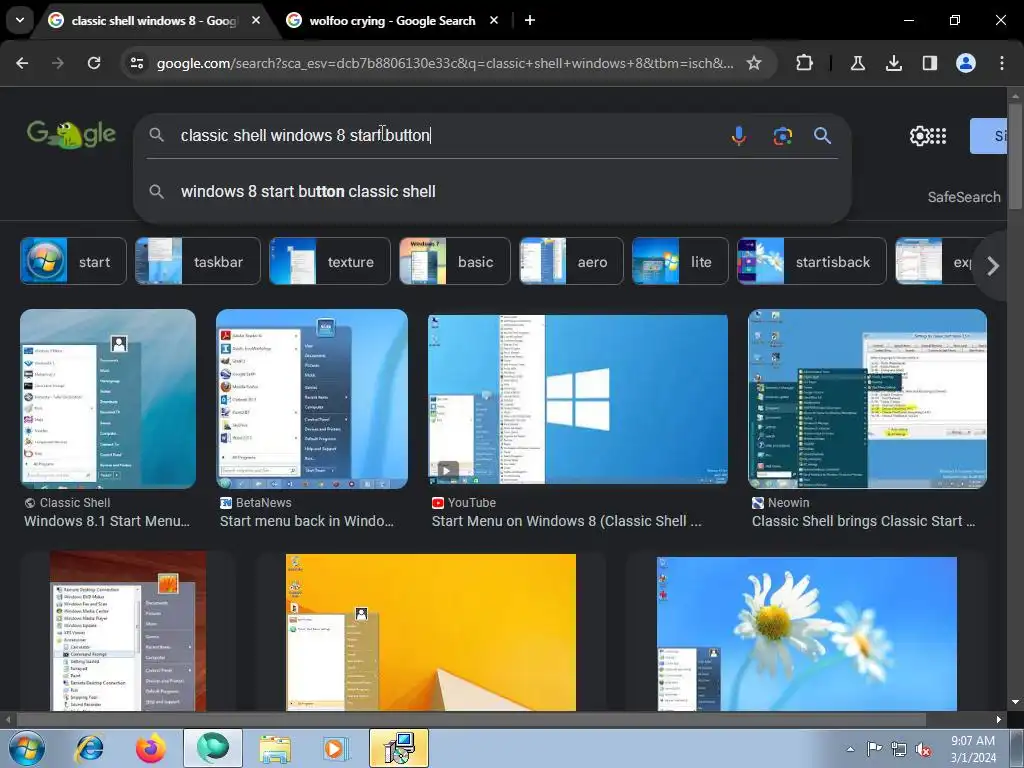Follow the Start Menu on Windows 8 link

[567, 521]
